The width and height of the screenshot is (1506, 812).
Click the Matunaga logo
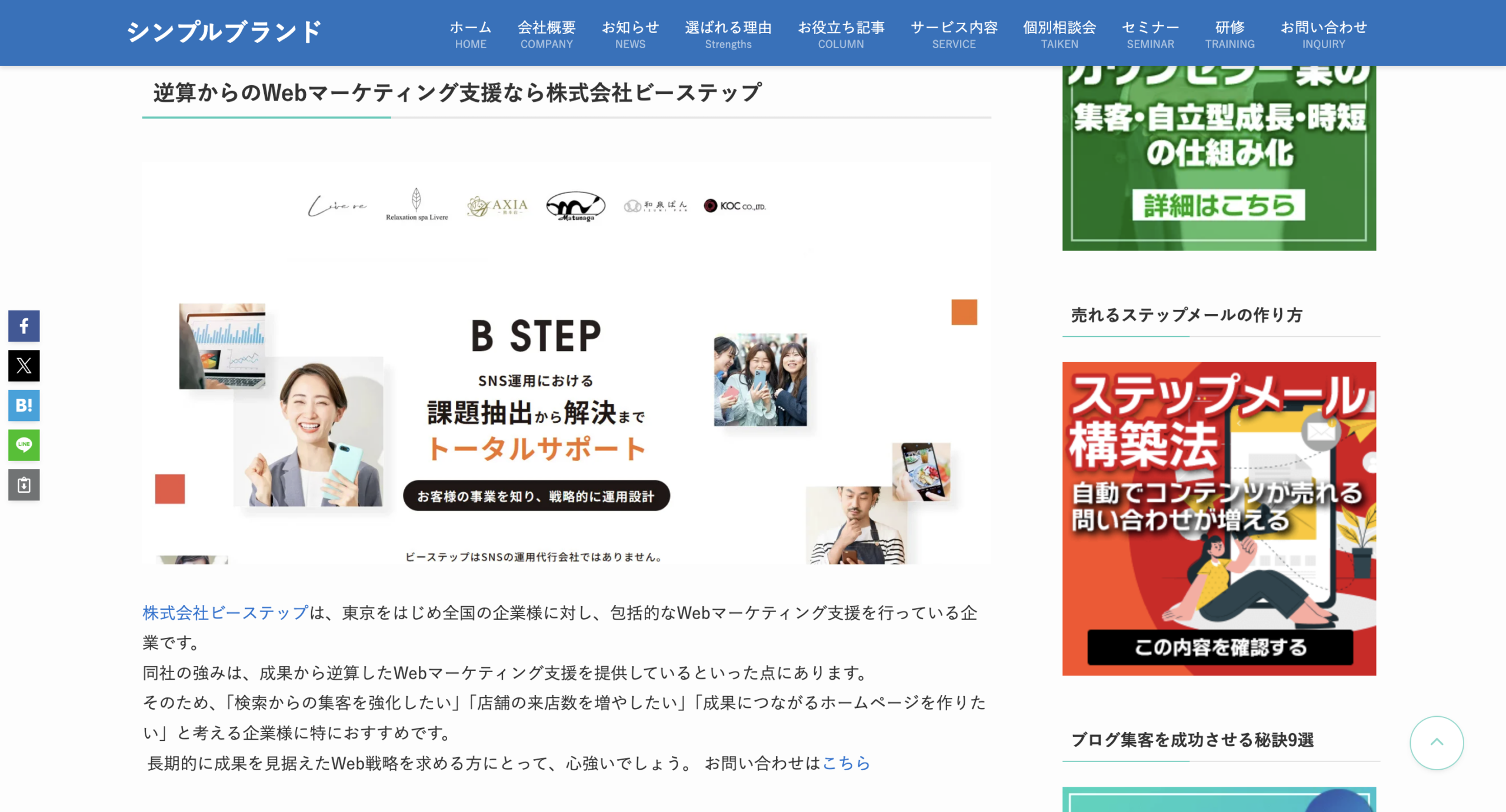click(x=575, y=206)
